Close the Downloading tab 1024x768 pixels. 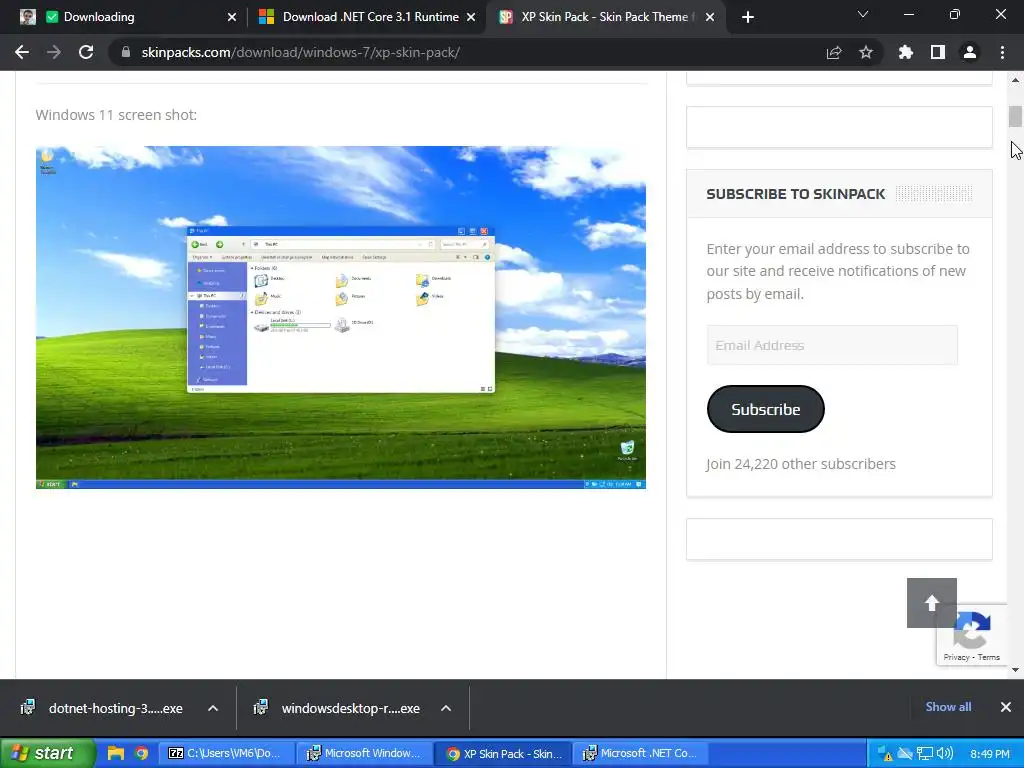pos(232,17)
